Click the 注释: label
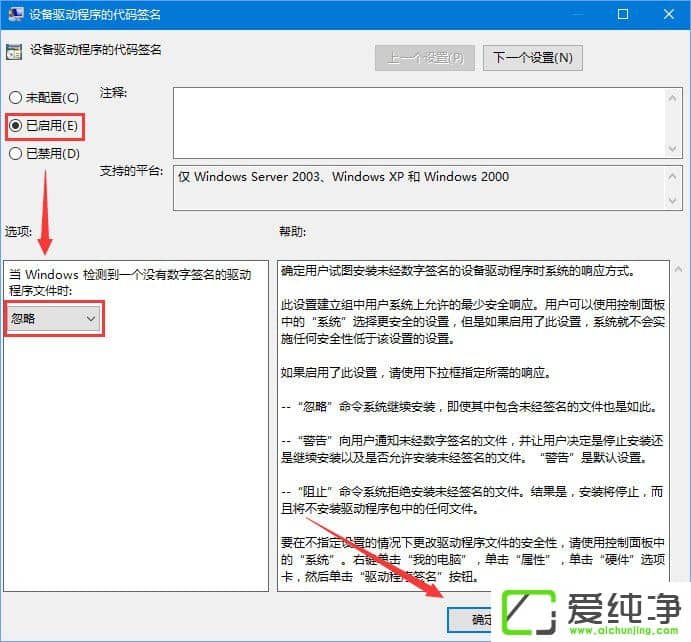691x642 pixels. (x=113, y=93)
